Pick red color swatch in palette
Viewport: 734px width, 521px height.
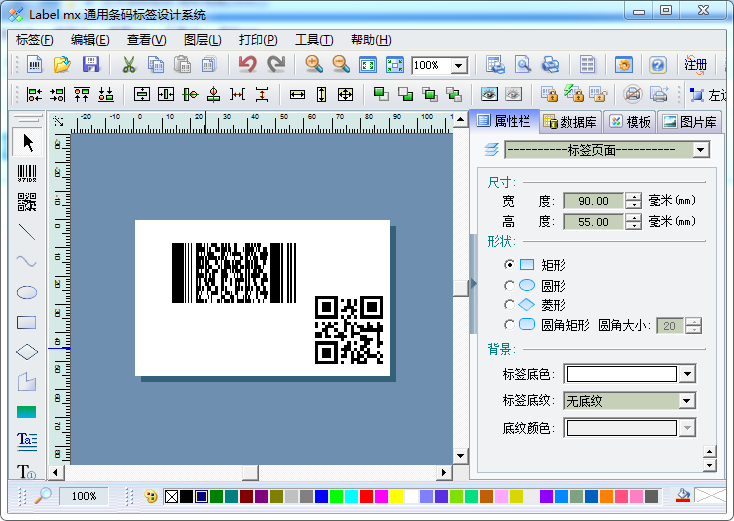366,496
